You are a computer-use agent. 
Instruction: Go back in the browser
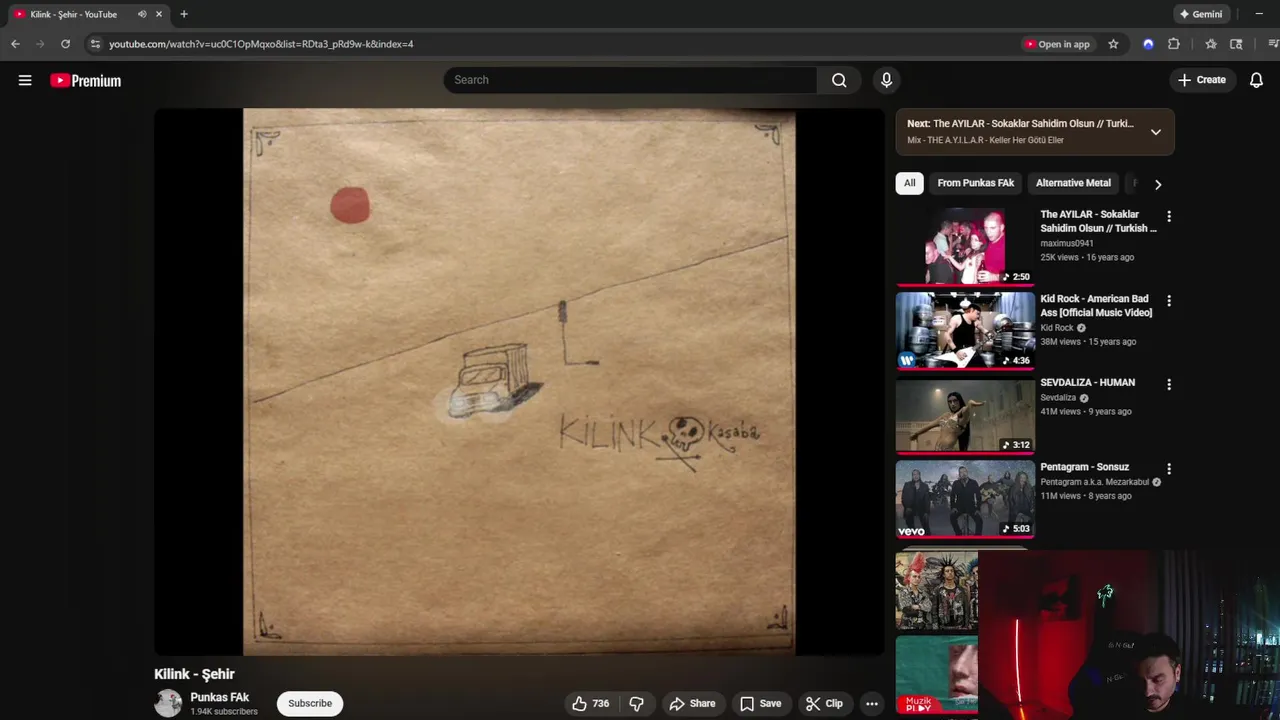pyautogui.click(x=15, y=44)
